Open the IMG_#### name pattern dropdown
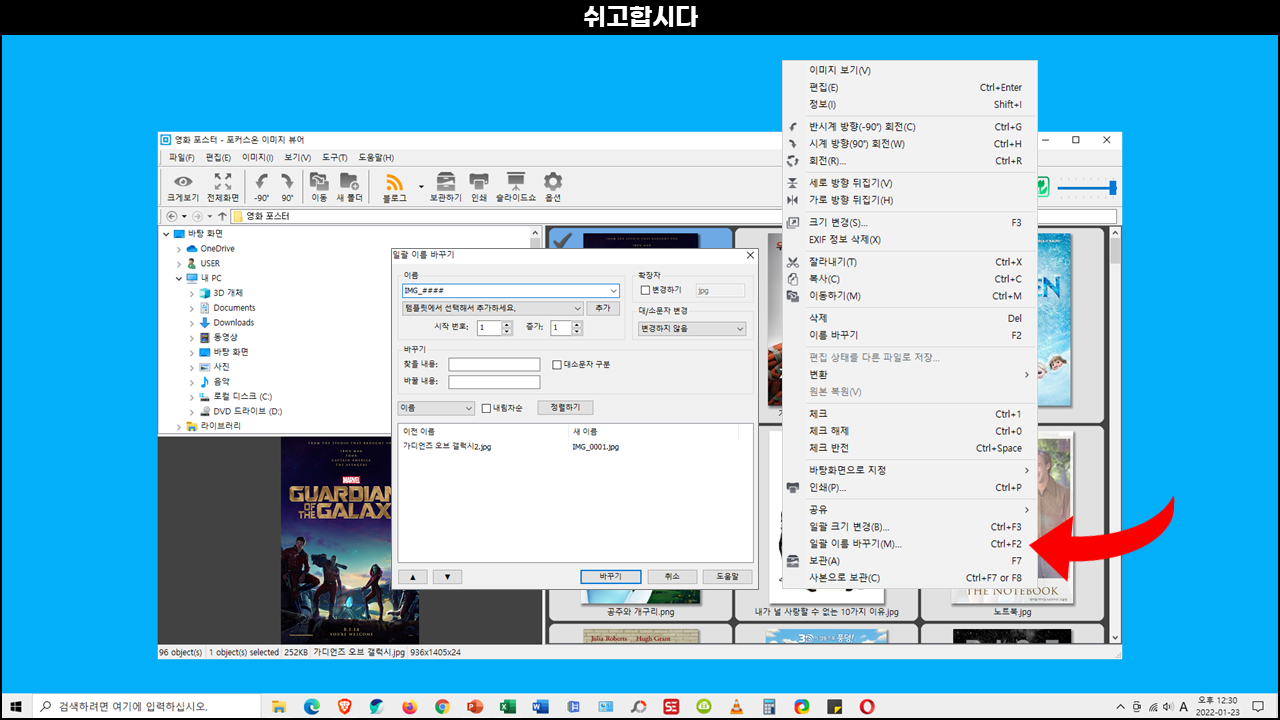Image resolution: width=1280 pixels, height=720 pixels. point(613,290)
